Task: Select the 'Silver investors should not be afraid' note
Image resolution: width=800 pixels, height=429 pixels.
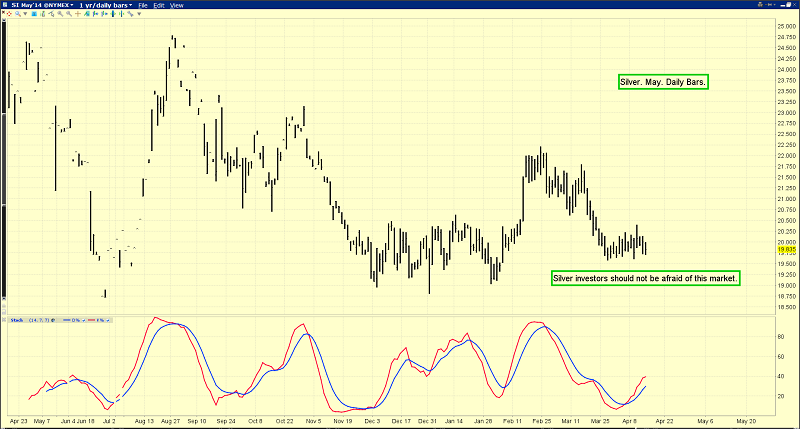Action: (647, 277)
